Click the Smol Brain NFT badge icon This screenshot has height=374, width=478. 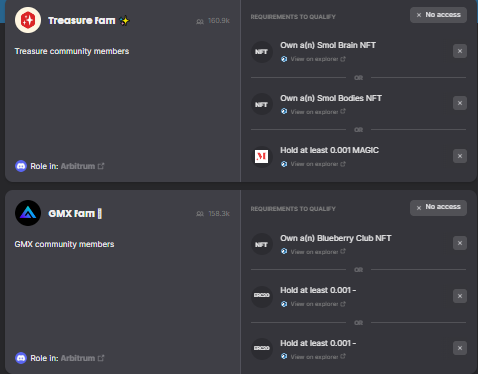point(262,52)
